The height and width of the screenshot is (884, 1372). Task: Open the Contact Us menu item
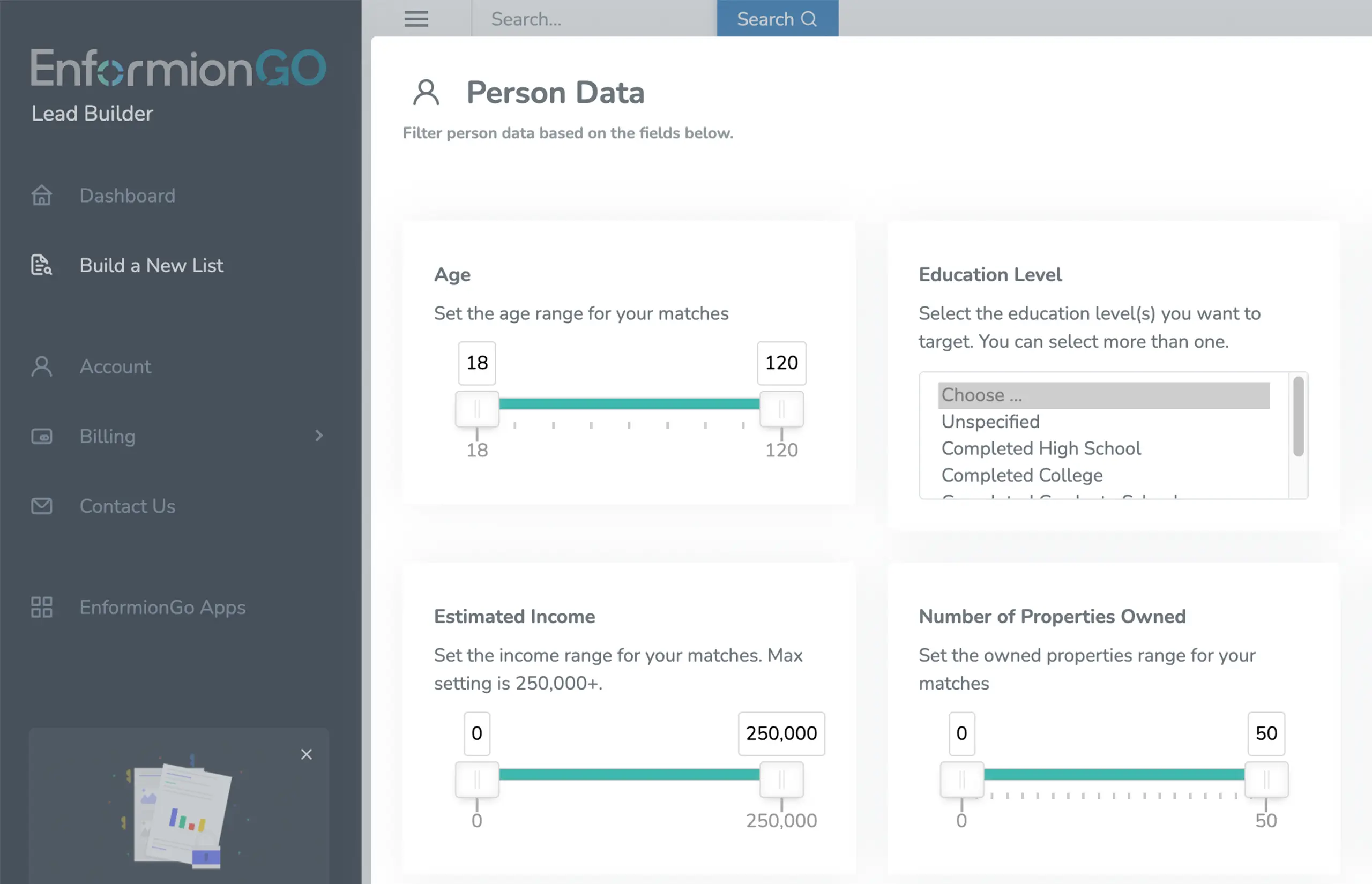pyautogui.click(x=128, y=506)
